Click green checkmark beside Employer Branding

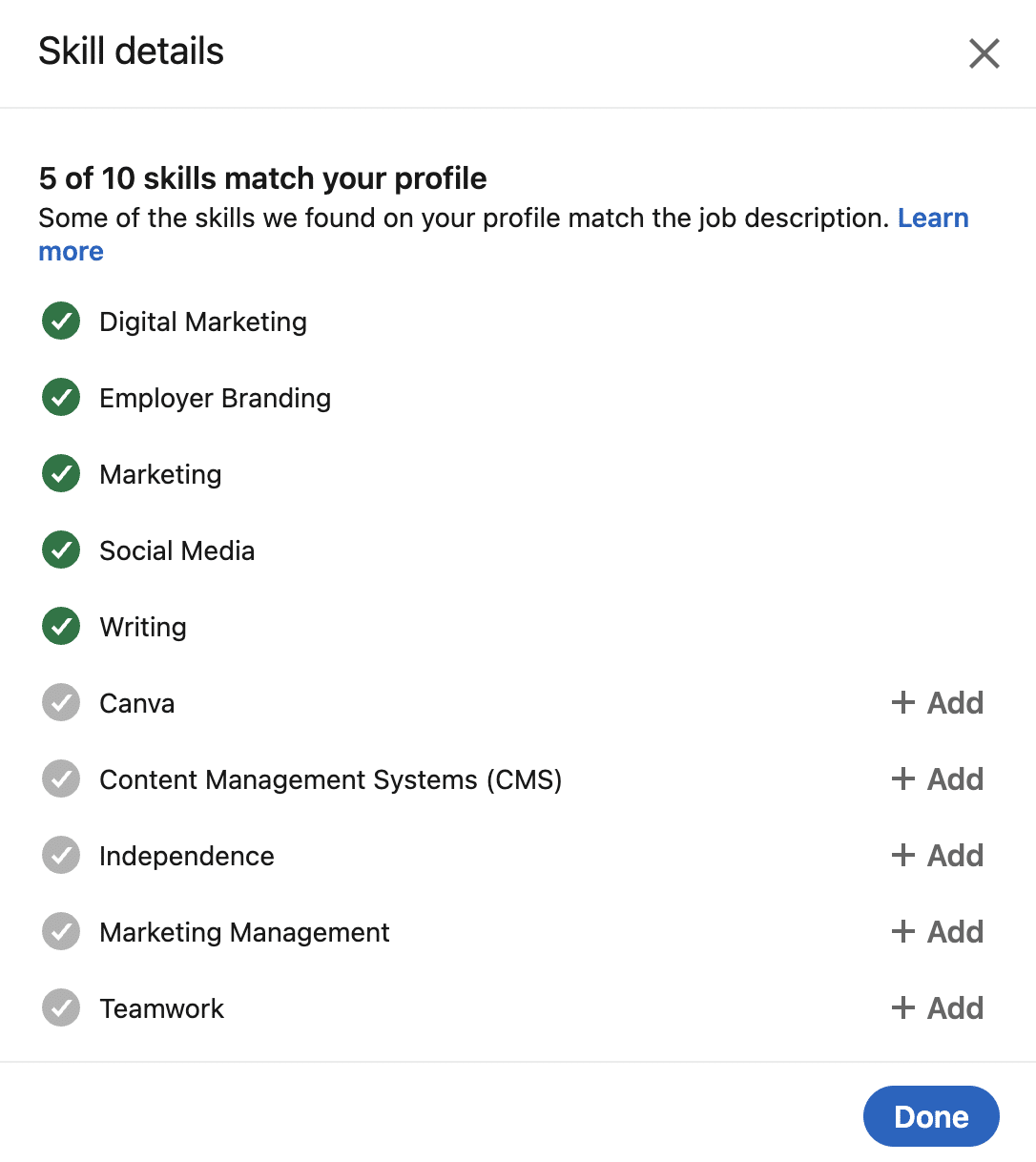point(61,398)
